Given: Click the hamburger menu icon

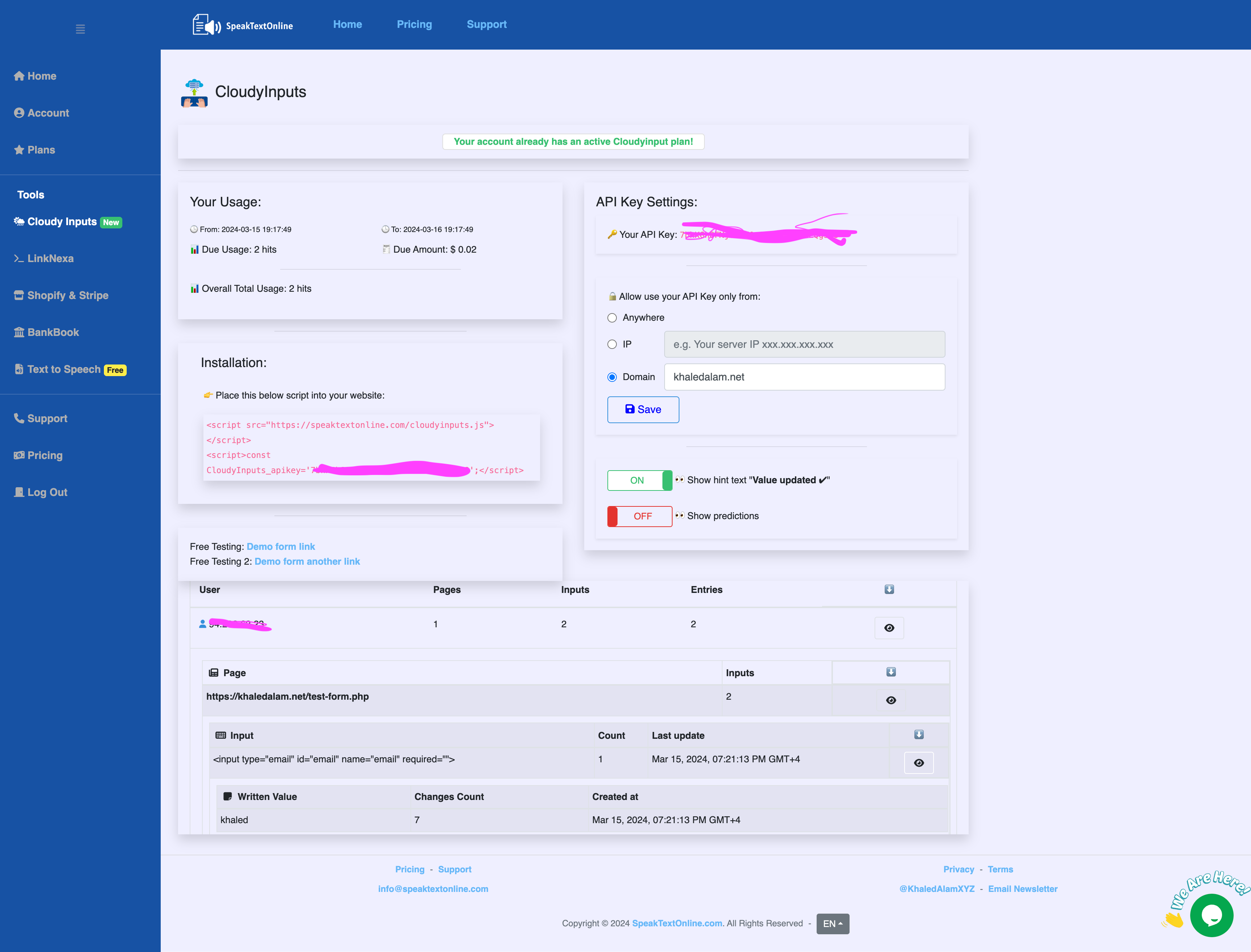Looking at the screenshot, I should coord(80,29).
